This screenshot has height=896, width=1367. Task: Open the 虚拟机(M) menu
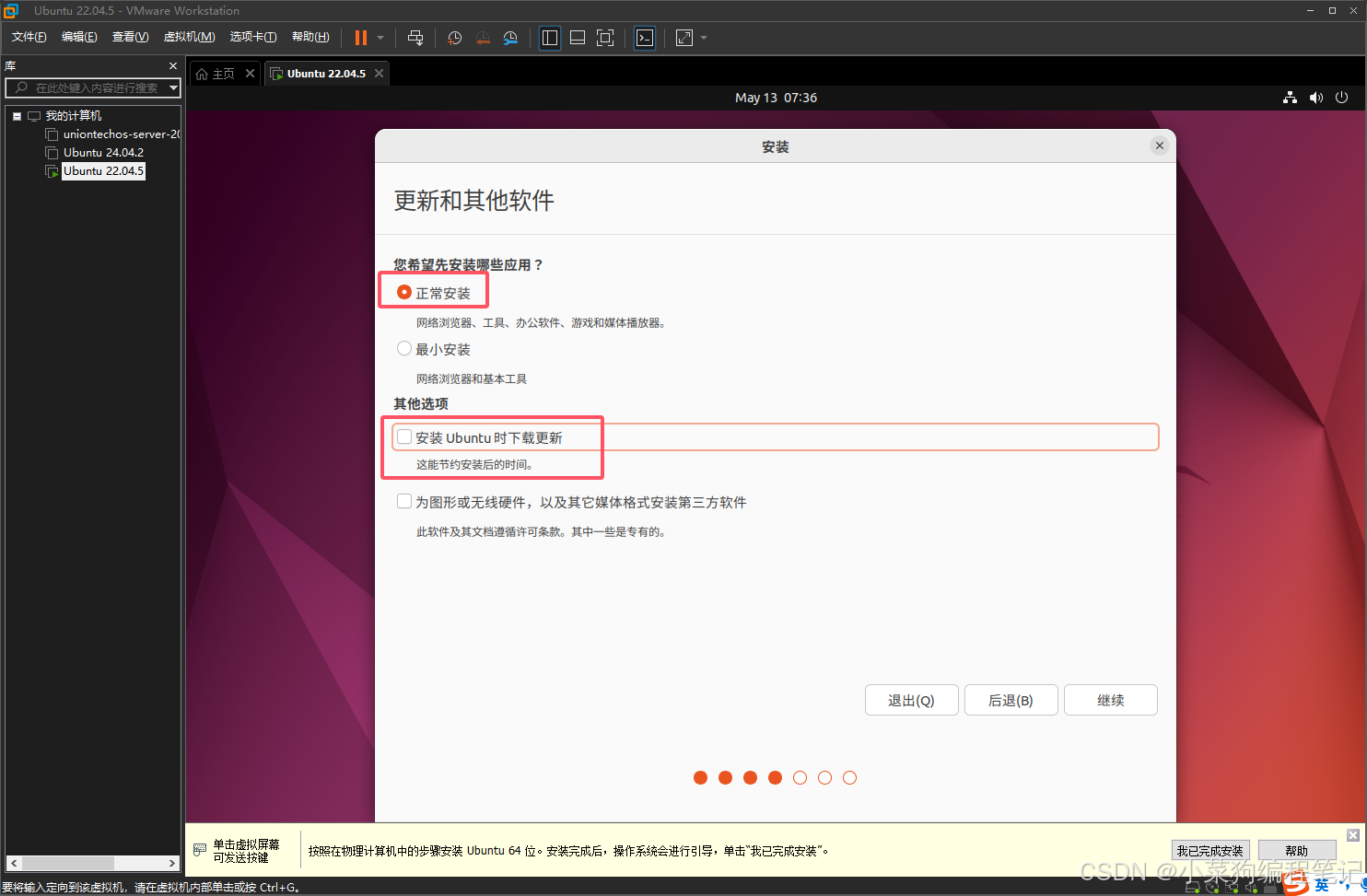(189, 37)
